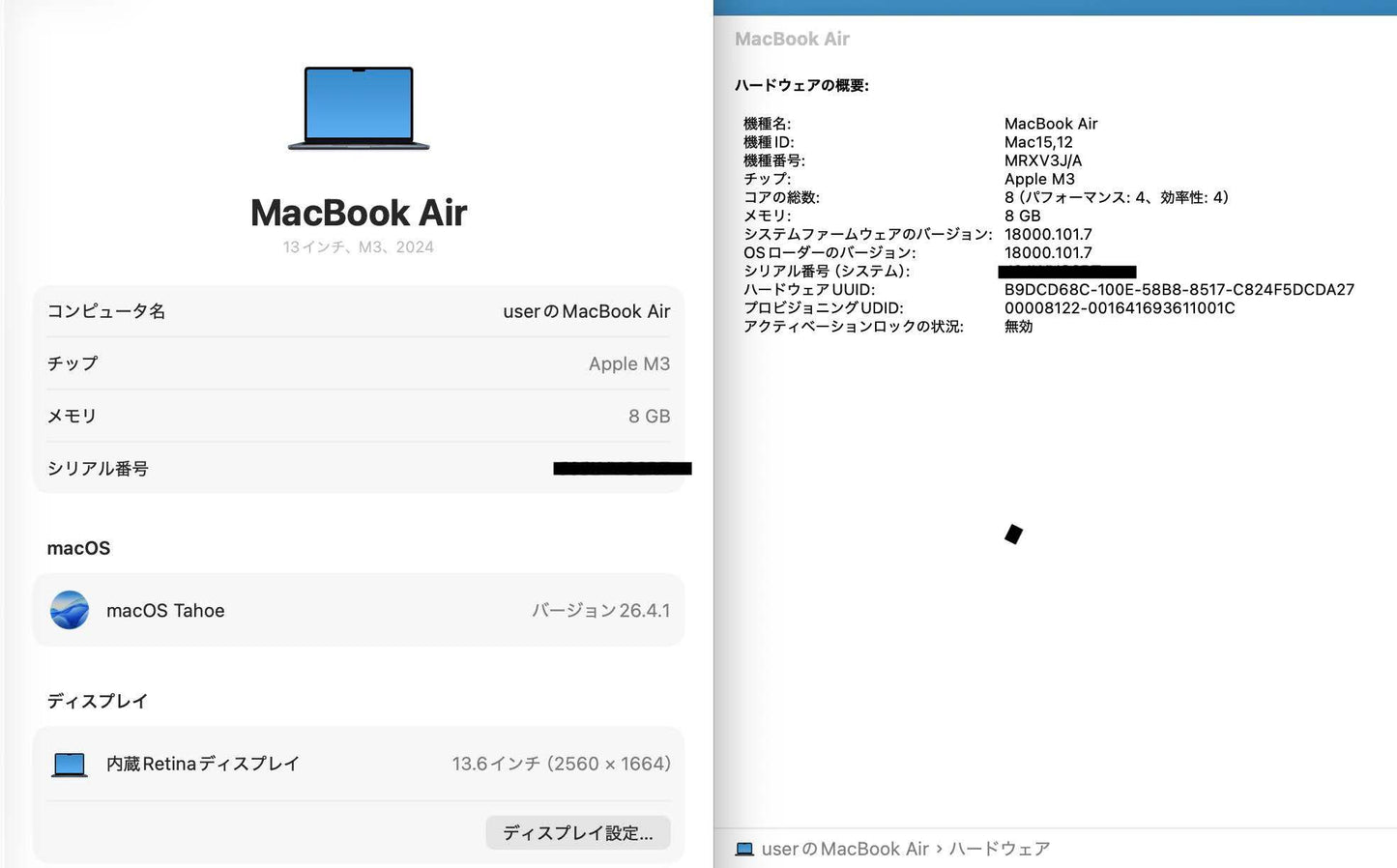Click the large MacBook Air laptop image
This screenshot has width=1397, height=868.
coord(359,108)
